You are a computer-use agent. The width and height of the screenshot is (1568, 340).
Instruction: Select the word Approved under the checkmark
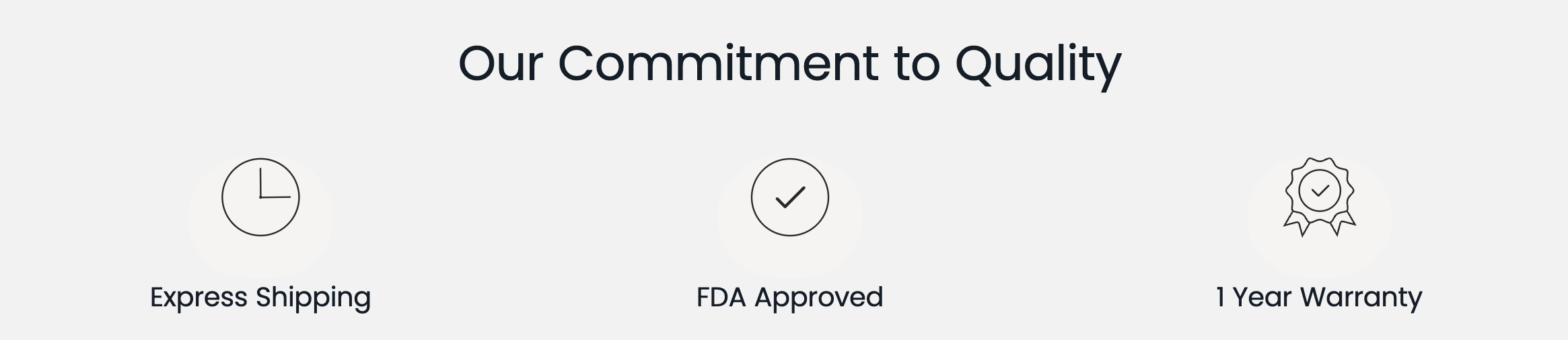(819, 298)
